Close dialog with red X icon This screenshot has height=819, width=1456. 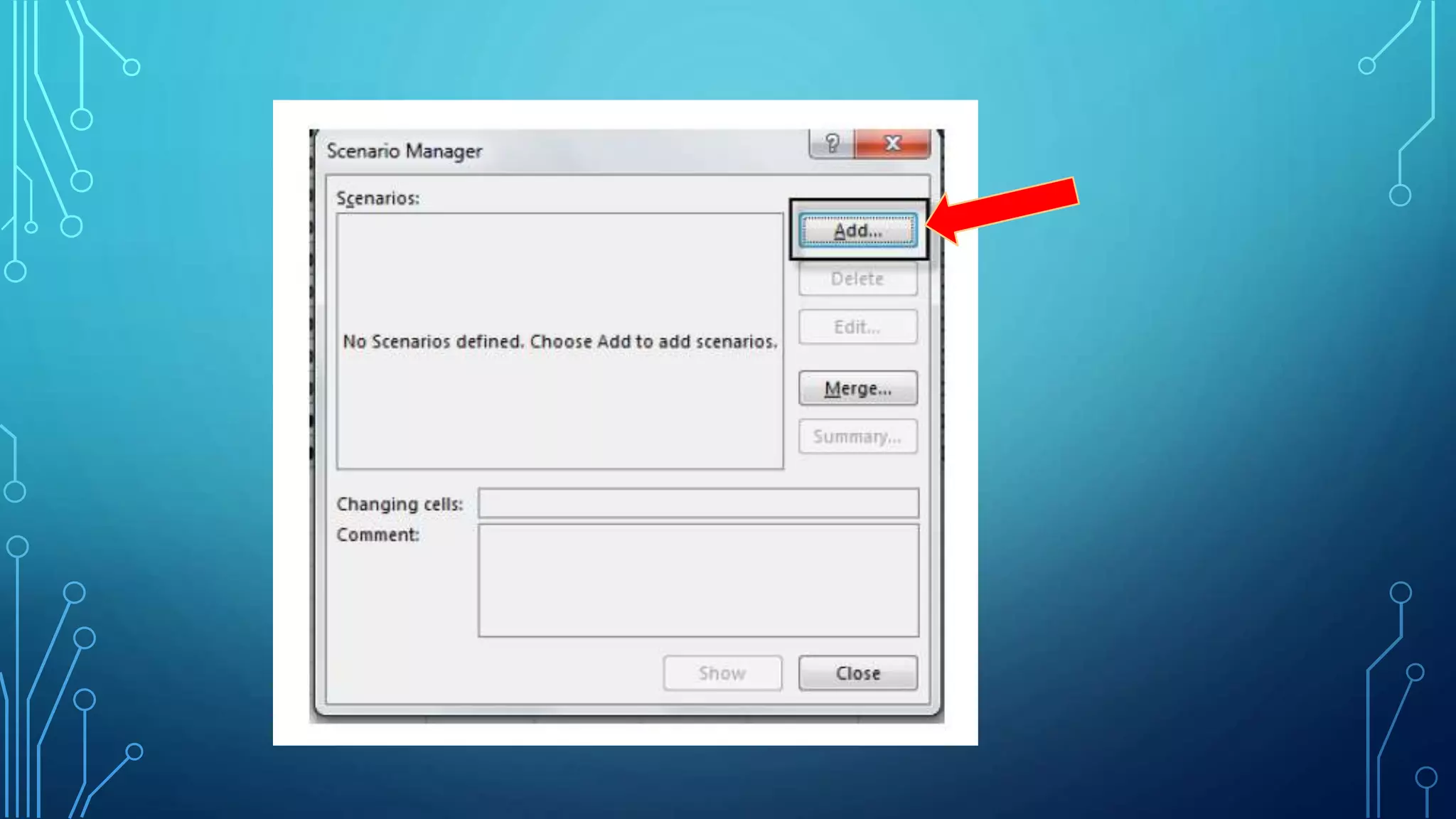(x=893, y=144)
